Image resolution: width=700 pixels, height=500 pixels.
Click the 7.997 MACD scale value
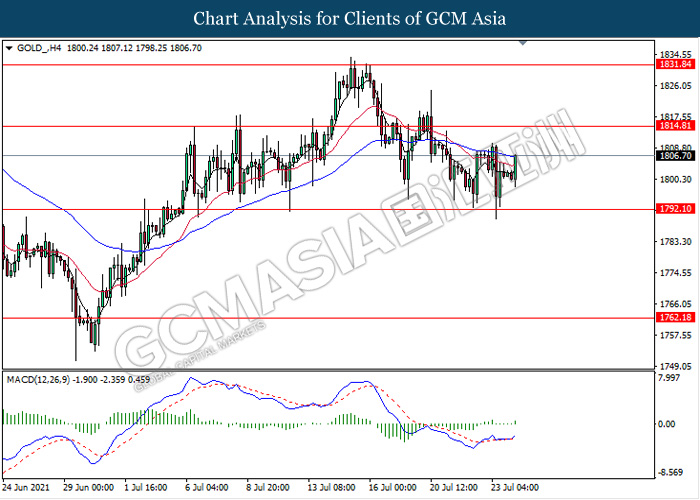coord(669,378)
